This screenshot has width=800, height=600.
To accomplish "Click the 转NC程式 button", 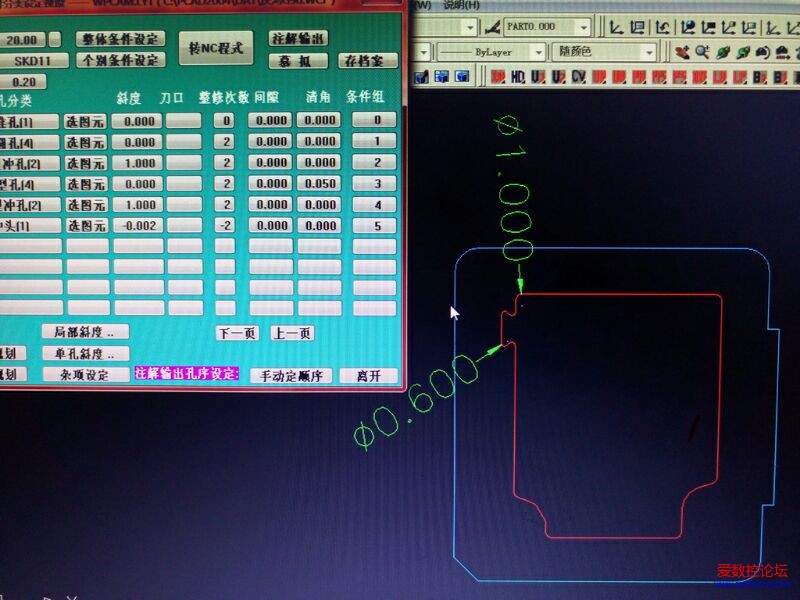I will (x=216, y=48).
